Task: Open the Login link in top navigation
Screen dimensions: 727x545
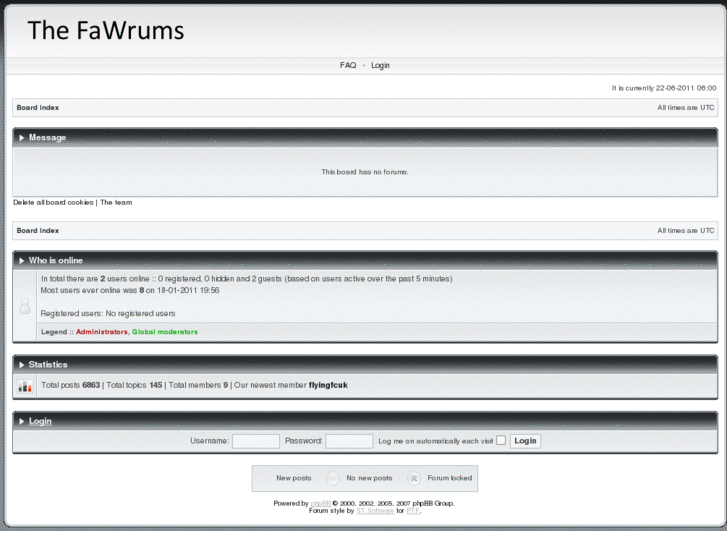Action: [380, 65]
